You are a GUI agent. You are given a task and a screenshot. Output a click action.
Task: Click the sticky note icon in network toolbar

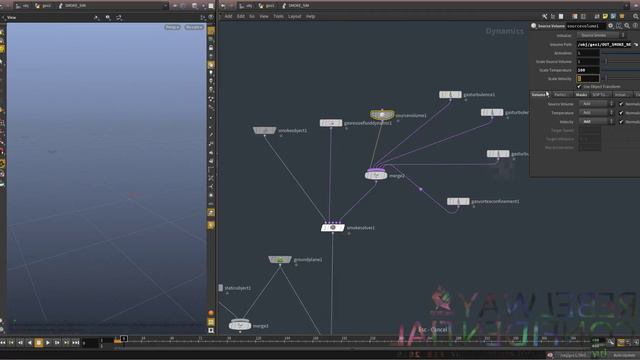coord(605,16)
